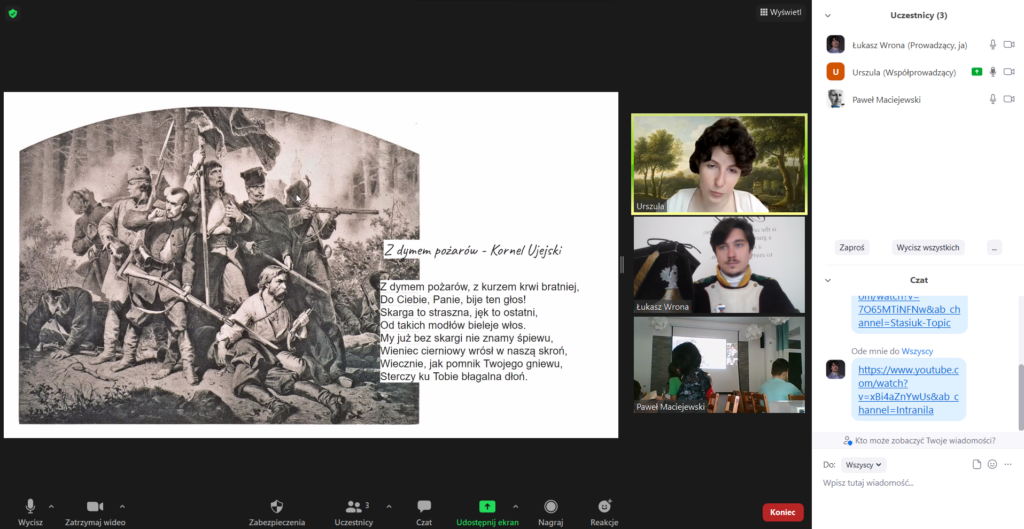
Task: Open the Uczestnicy participants icon in toolbar
Action: coord(353,507)
